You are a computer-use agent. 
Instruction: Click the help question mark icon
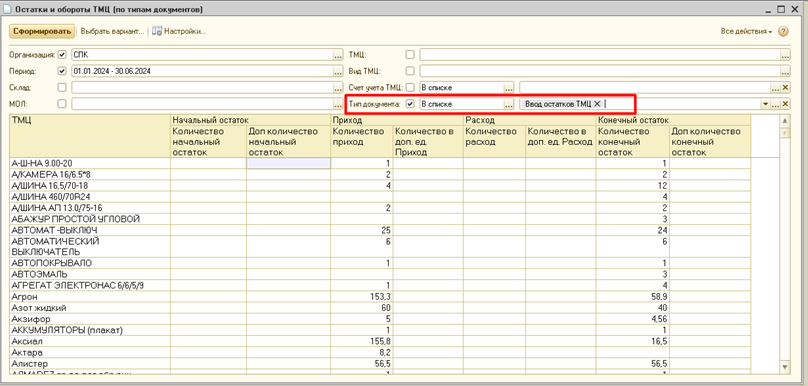[783, 31]
